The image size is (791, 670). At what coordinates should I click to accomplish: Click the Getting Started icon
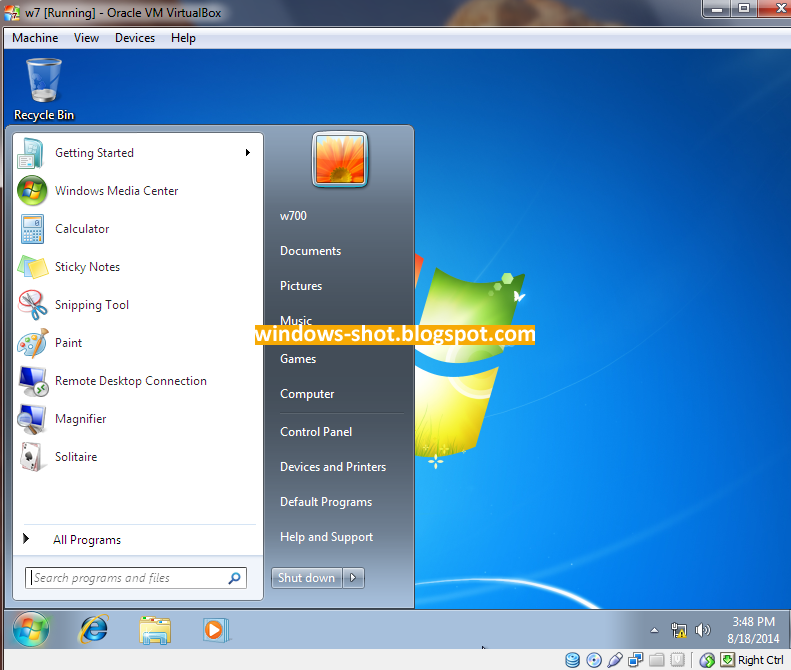click(31, 153)
